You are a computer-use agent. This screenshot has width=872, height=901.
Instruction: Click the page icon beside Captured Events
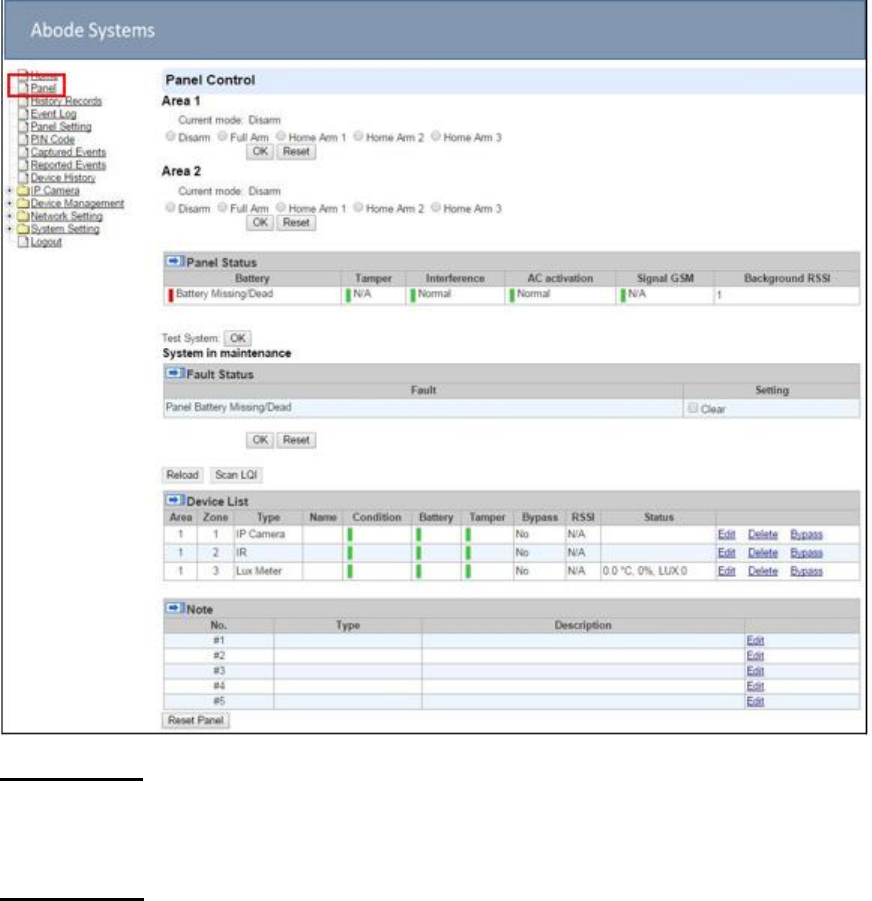click(x=23, y=152)
